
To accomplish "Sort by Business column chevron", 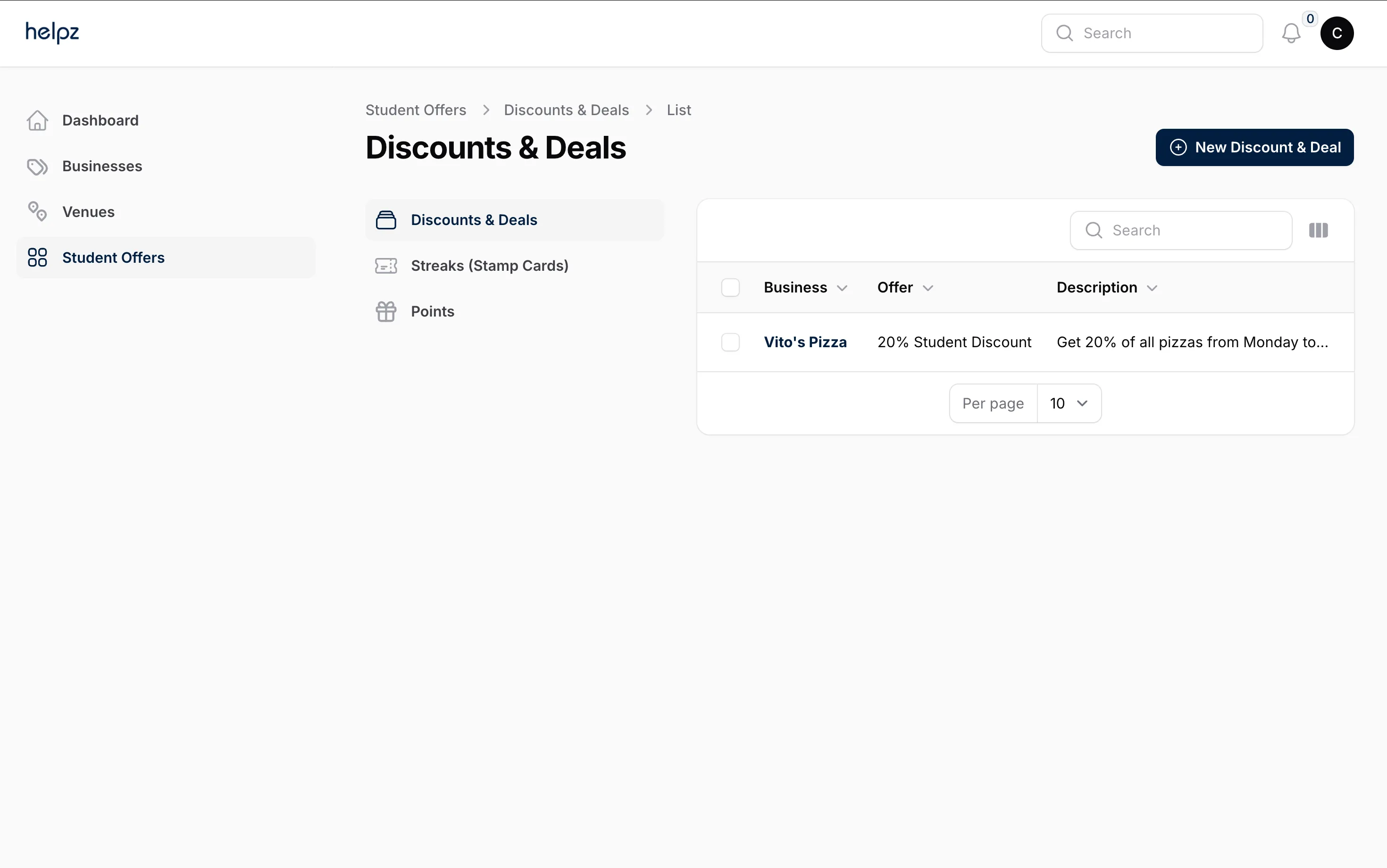I will pyautogui.click(x=842, y=288).
